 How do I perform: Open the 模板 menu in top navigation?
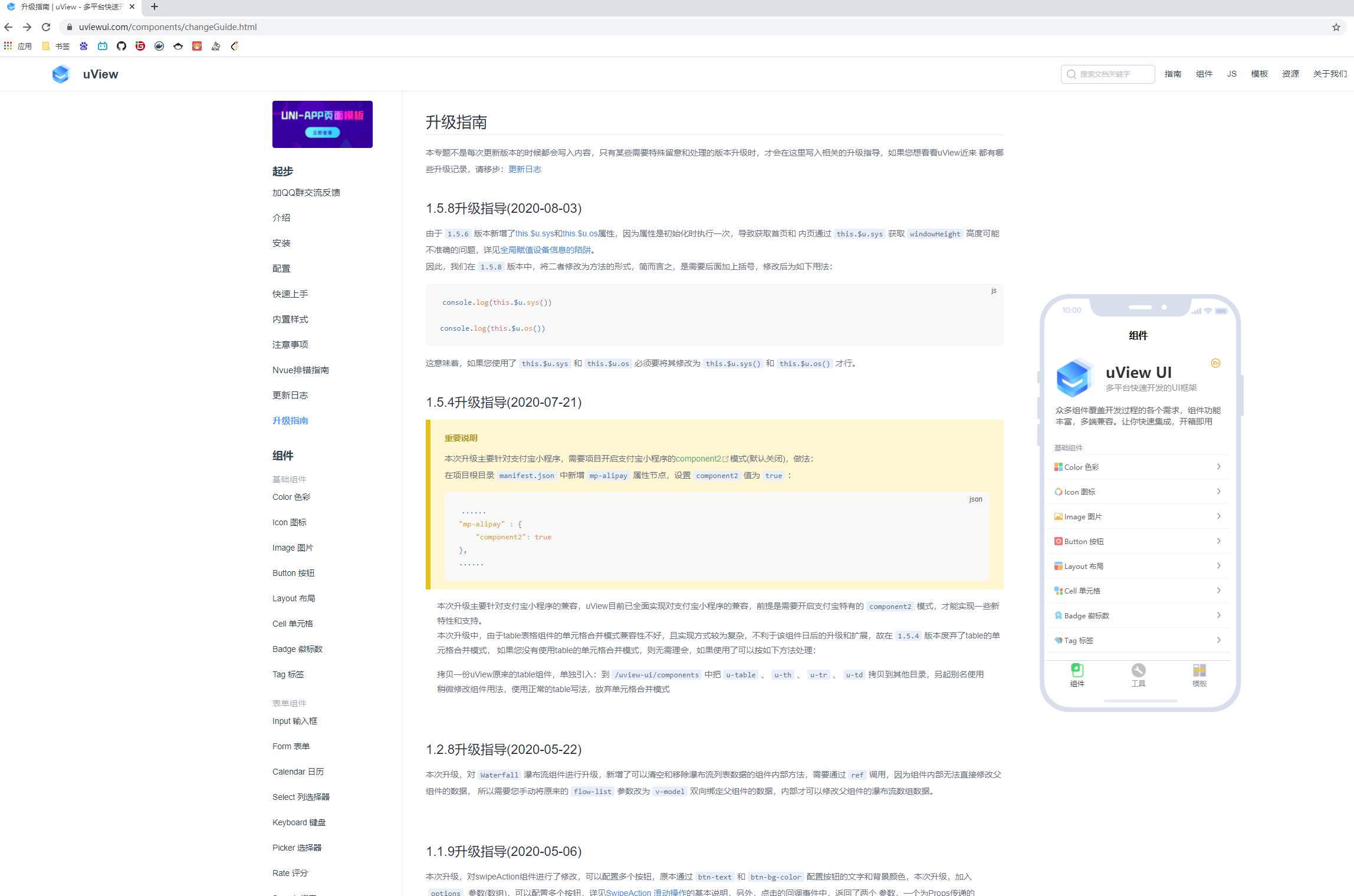tap(1259, 74)
